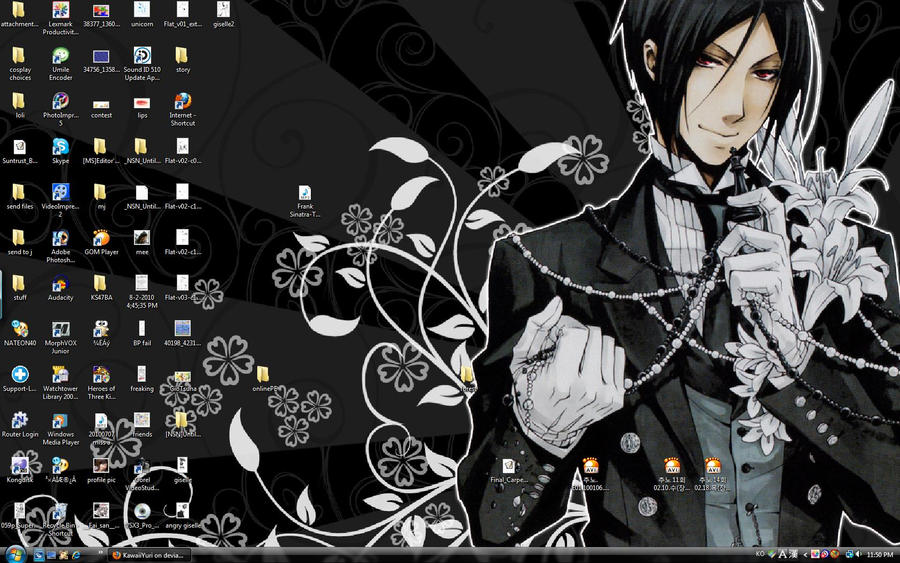The width and height of the screenshot is (900, 563).
Task: Open the AVI file dated 02.10
Action: tap(672, 474)
